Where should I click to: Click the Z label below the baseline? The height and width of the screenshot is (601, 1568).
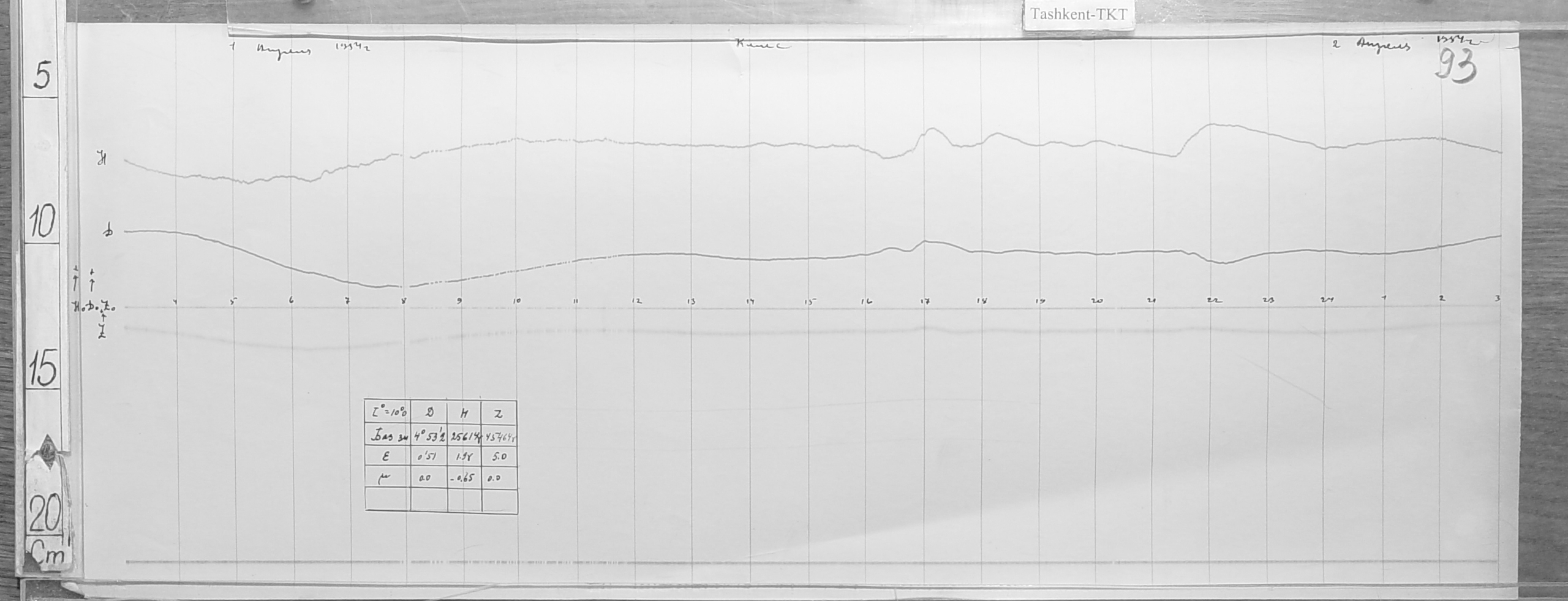pyautogui.click(x=104, y=331)
